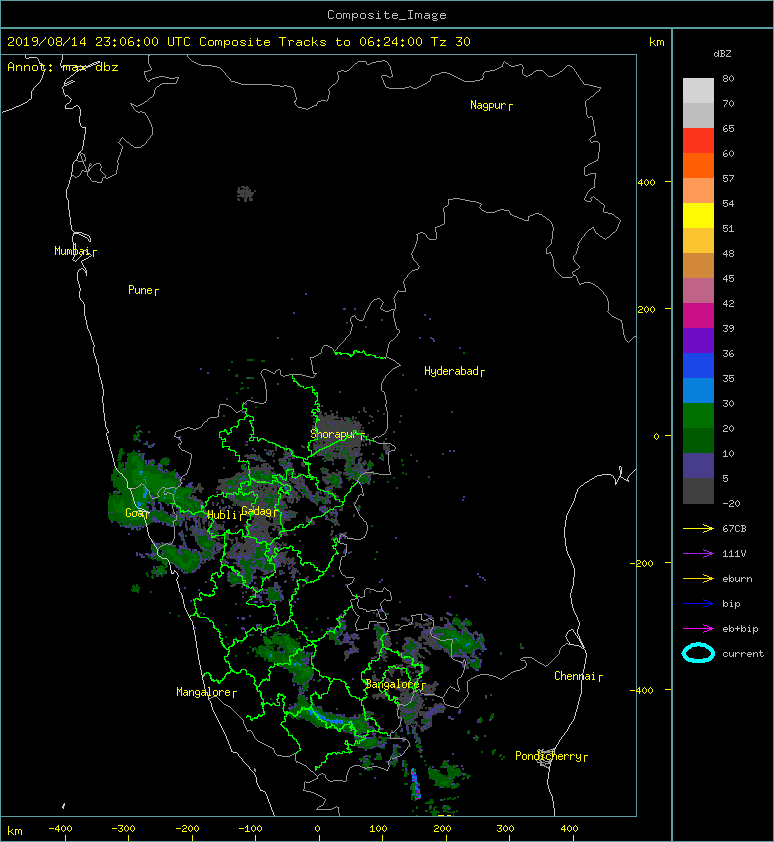The width and height of the screenshot is (774, 842).
Task: Click the 400 tick on the vertical axis
Action: coord(646,183)
